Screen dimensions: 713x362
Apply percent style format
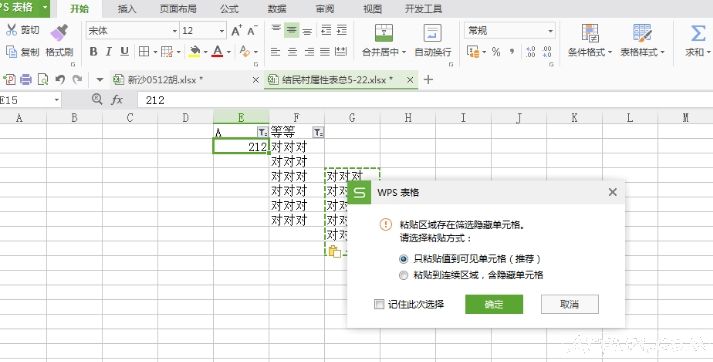point(496,52)
